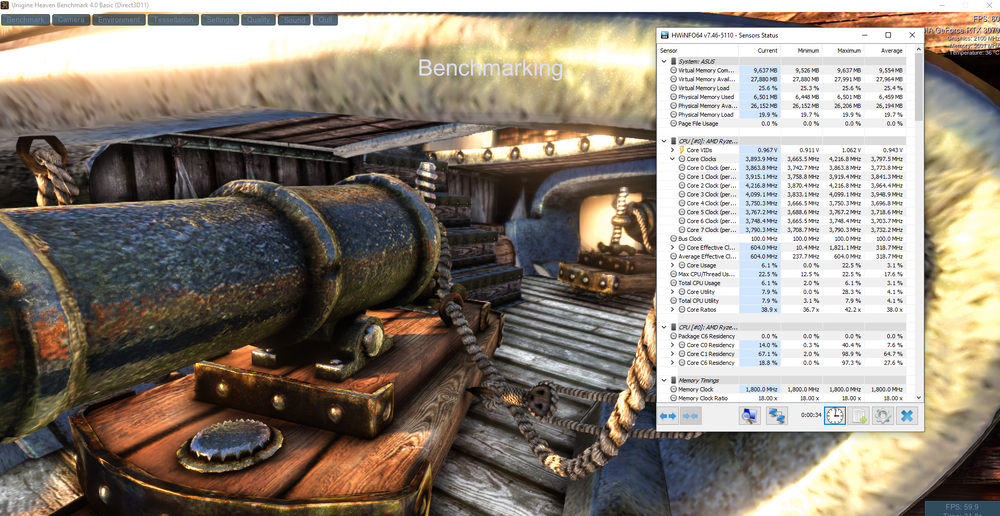Collapse the Core Clocks tree
The height and width of the screenshot is (516, 1000).
click(x=672, y=159)
